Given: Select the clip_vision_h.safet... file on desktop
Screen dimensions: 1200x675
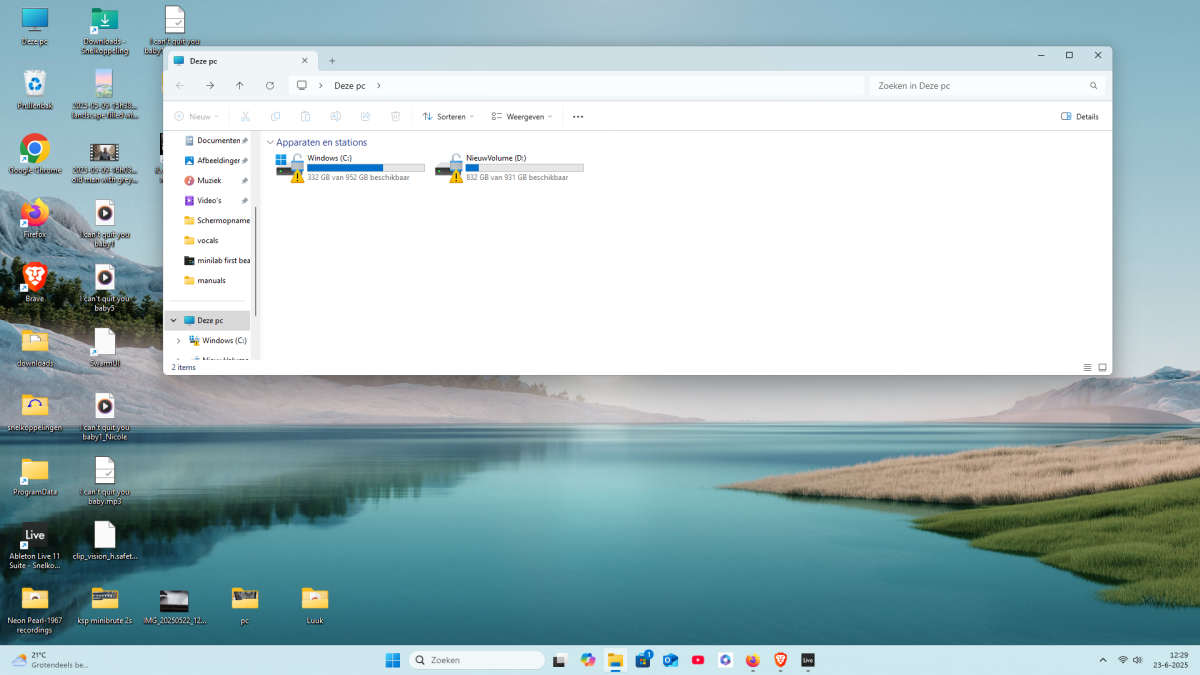Looking at the screenshot, I should pyautogui.click(x=105, y=541).
